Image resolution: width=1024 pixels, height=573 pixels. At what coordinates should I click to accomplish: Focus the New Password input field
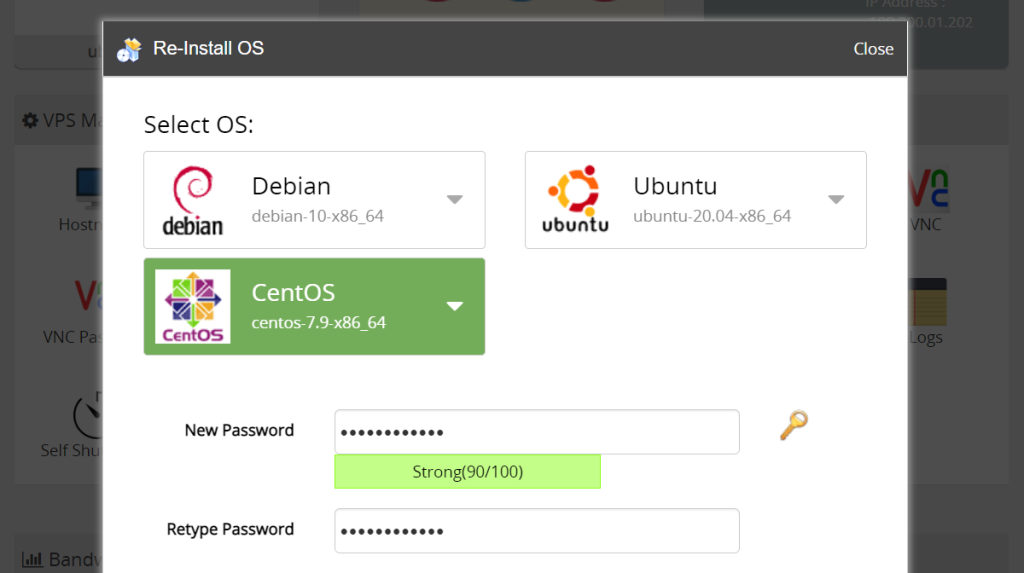pos(537,432)
